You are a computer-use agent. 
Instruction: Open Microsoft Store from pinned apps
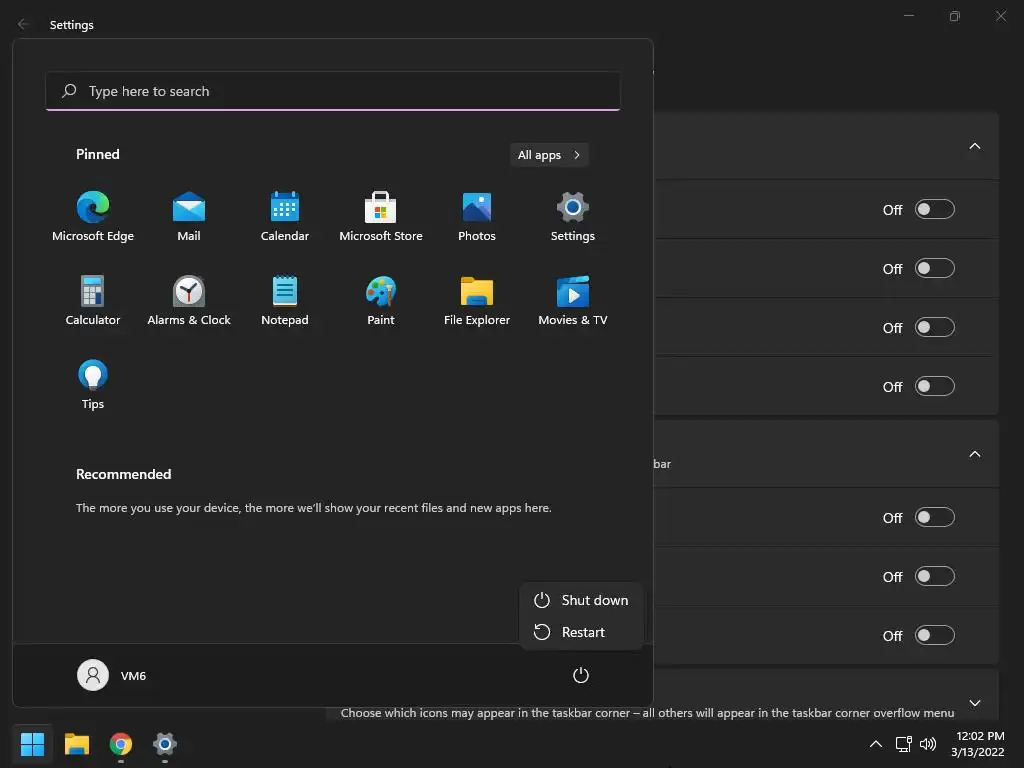(x=381, y=217)
